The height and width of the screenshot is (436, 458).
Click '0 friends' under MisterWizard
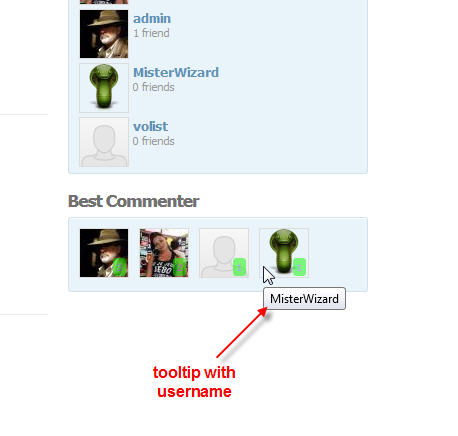coord(154,87)
